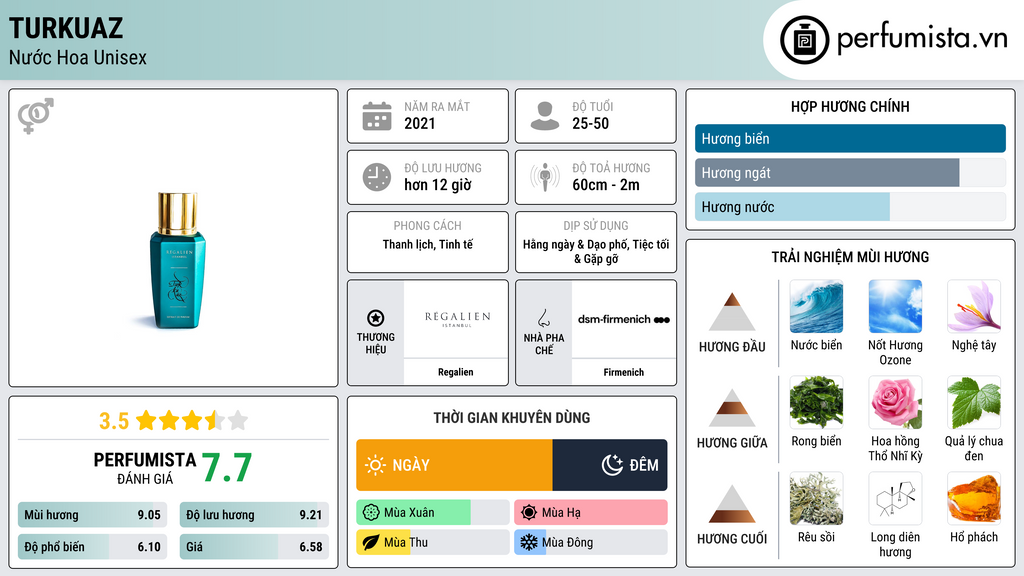Click the Nước Hoa Unisex subtitle

pyautogui.click(x=78, y=57)
